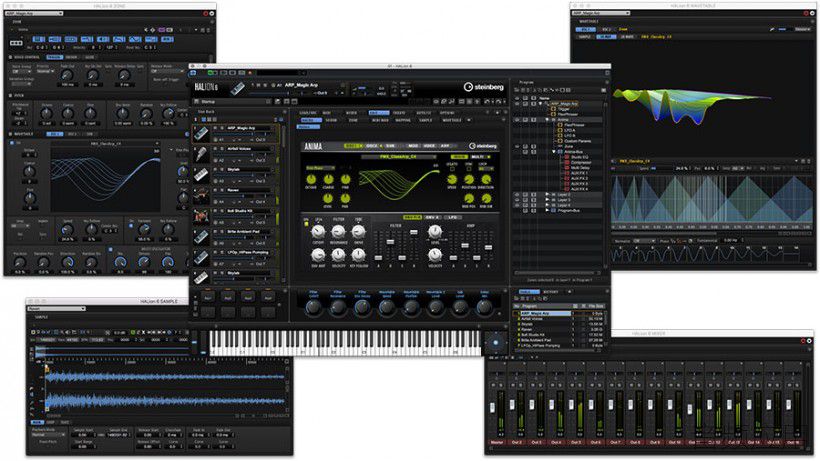The height and width of the screenshot is (461, 820).
Task: Click the Anima POSITION knob
Action: coord(469,179)
